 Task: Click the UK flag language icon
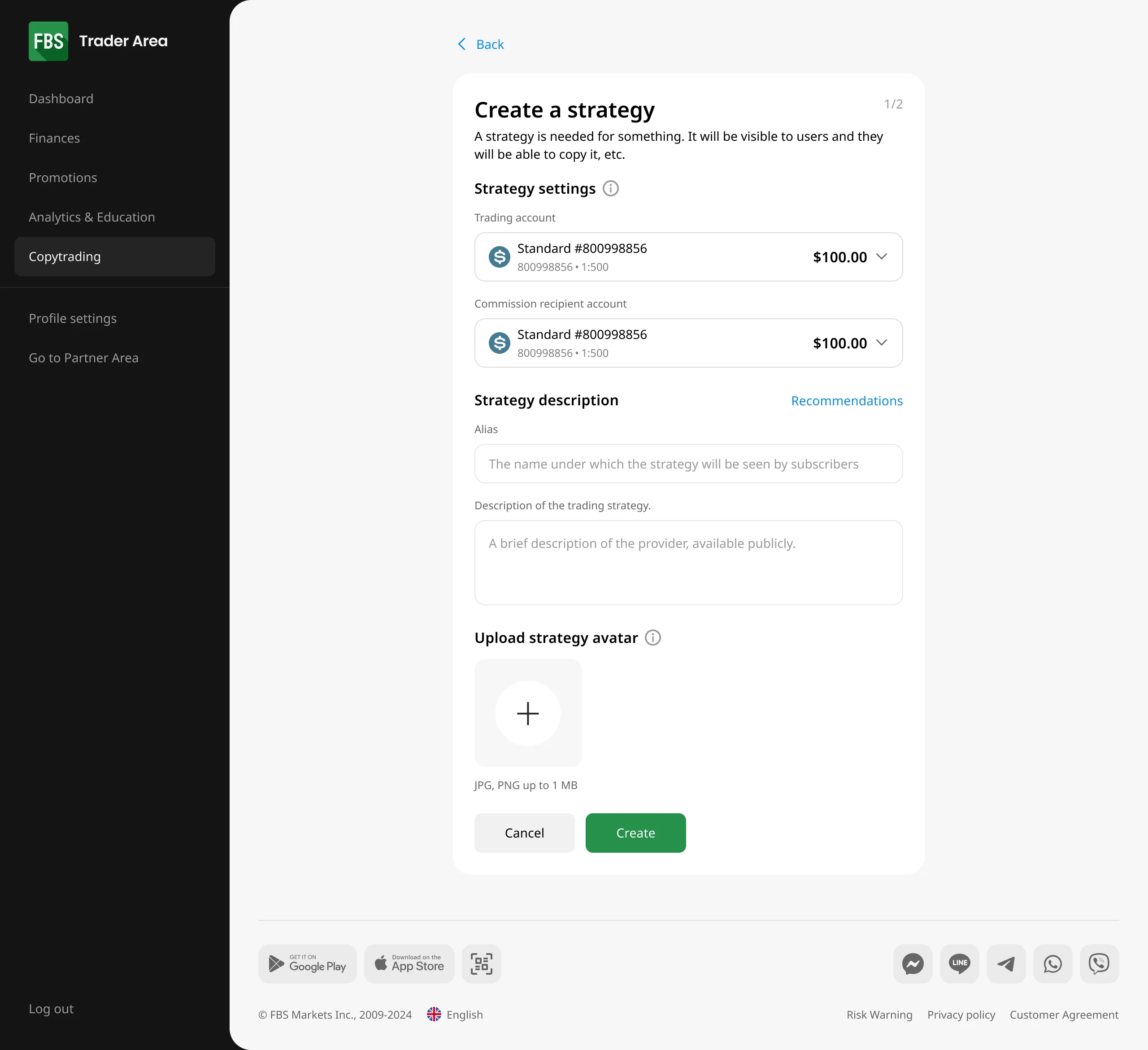pyautogui.click(x=434, y=1015)
